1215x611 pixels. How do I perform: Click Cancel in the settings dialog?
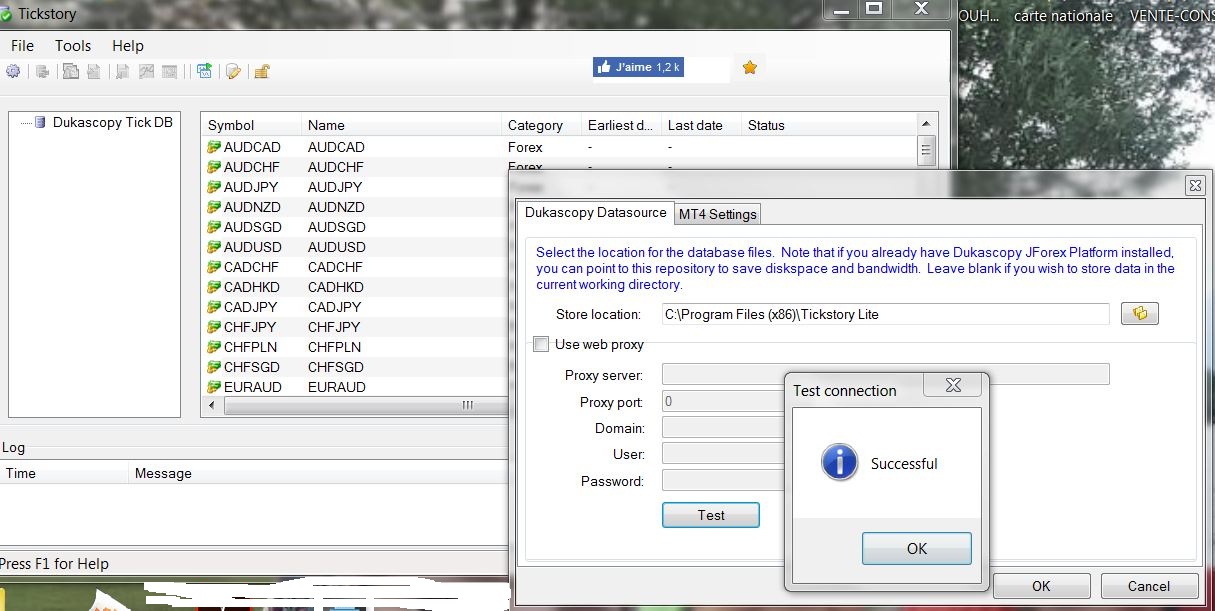point(1149,586)
